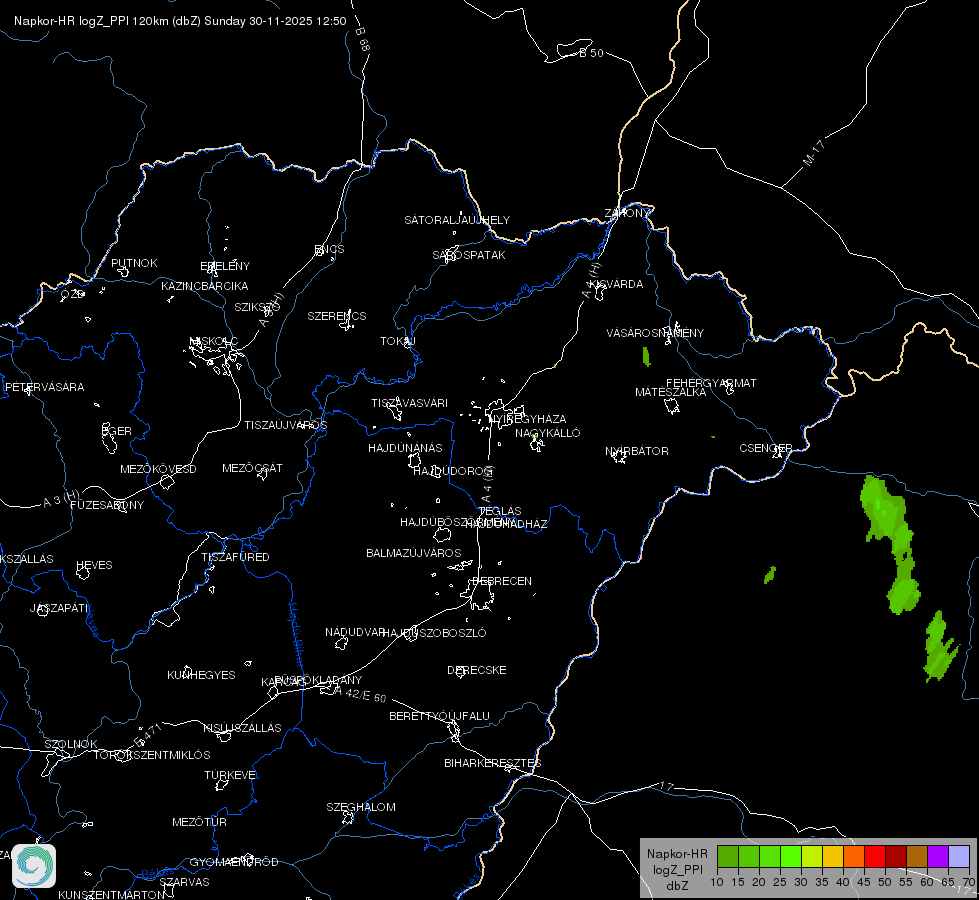Click the GYOMAENDRŐD label
The width and height of the screenshot is (979, 900).
click(234, 862)
